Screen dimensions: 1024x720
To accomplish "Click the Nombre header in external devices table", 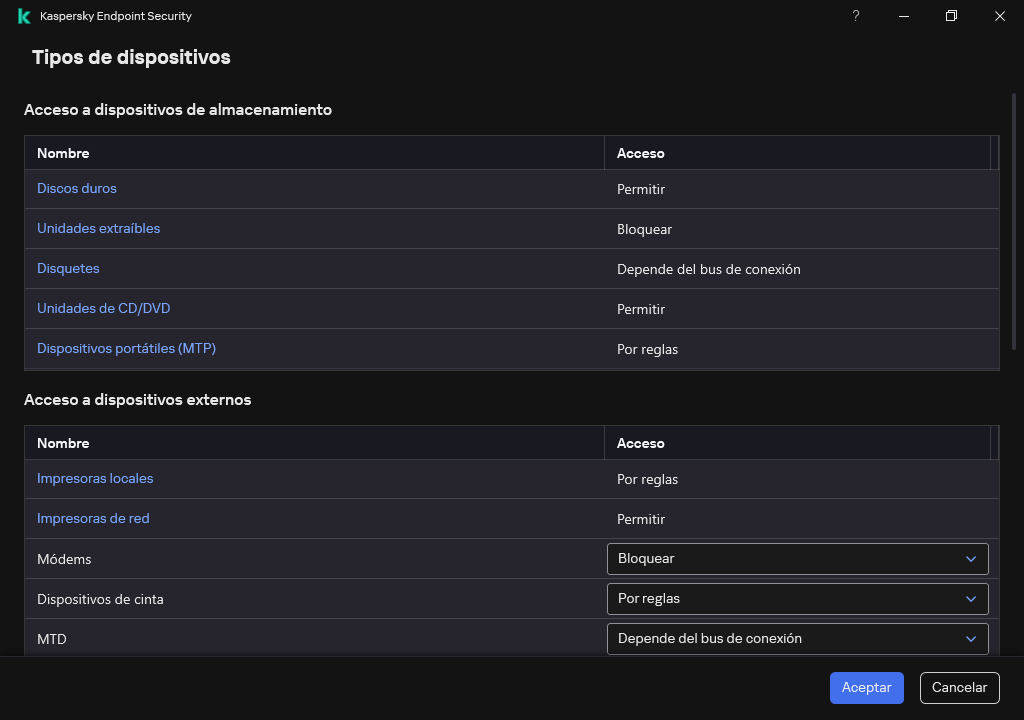I will 63,442.
